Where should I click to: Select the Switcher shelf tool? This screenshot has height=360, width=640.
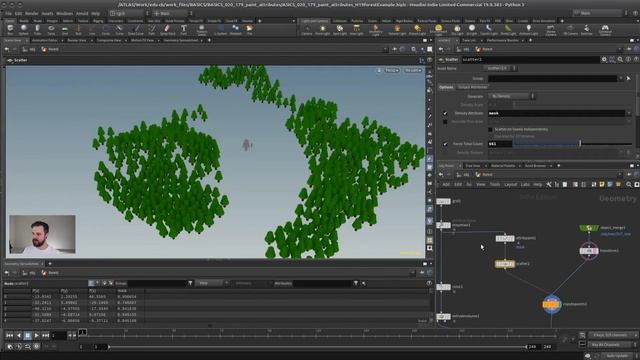coord(587,29)
